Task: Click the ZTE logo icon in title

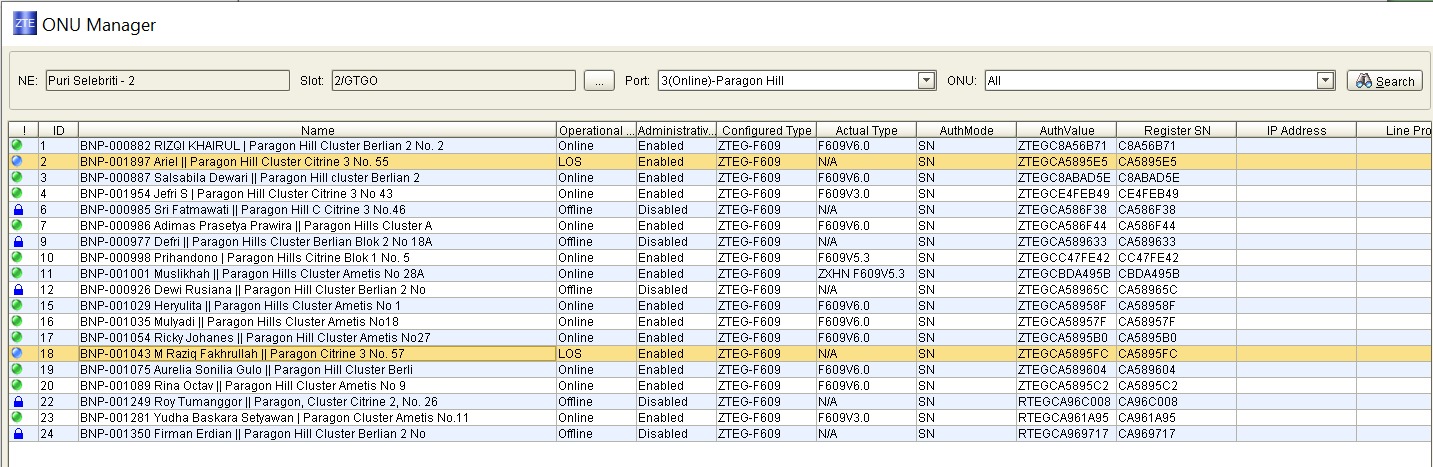Action: (24, 25)
